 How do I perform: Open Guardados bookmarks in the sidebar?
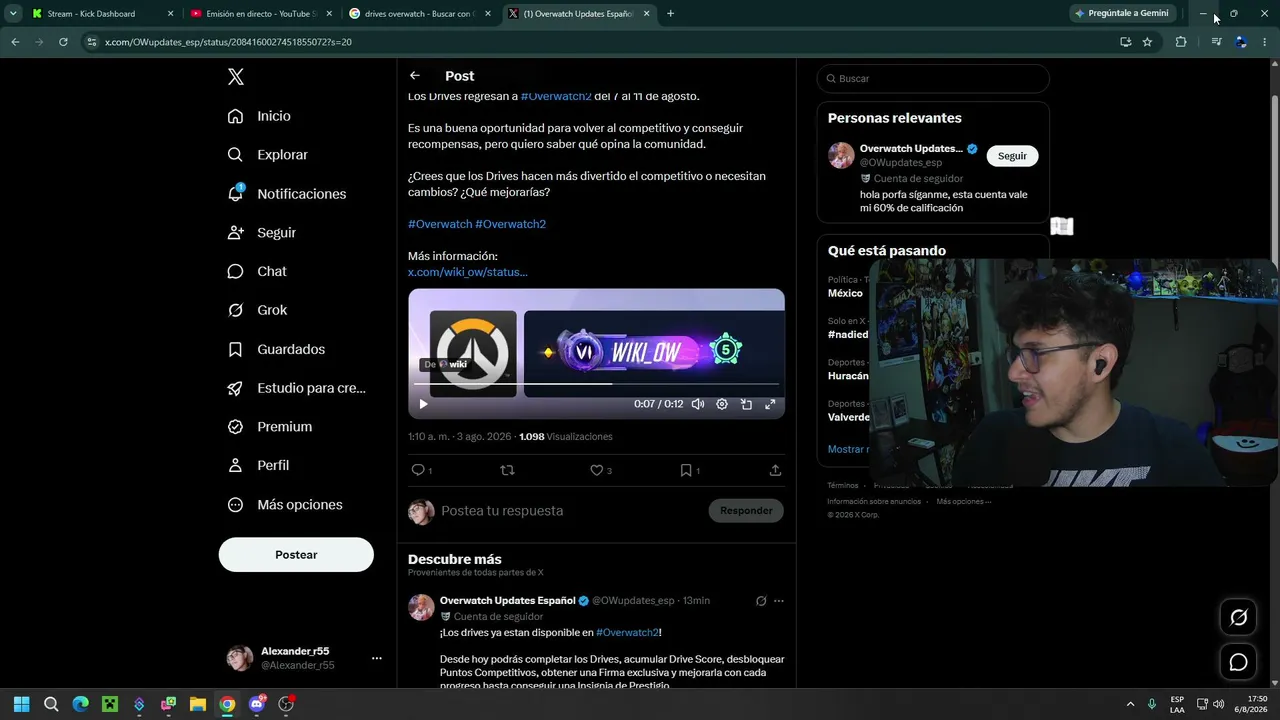pos(275,349)
